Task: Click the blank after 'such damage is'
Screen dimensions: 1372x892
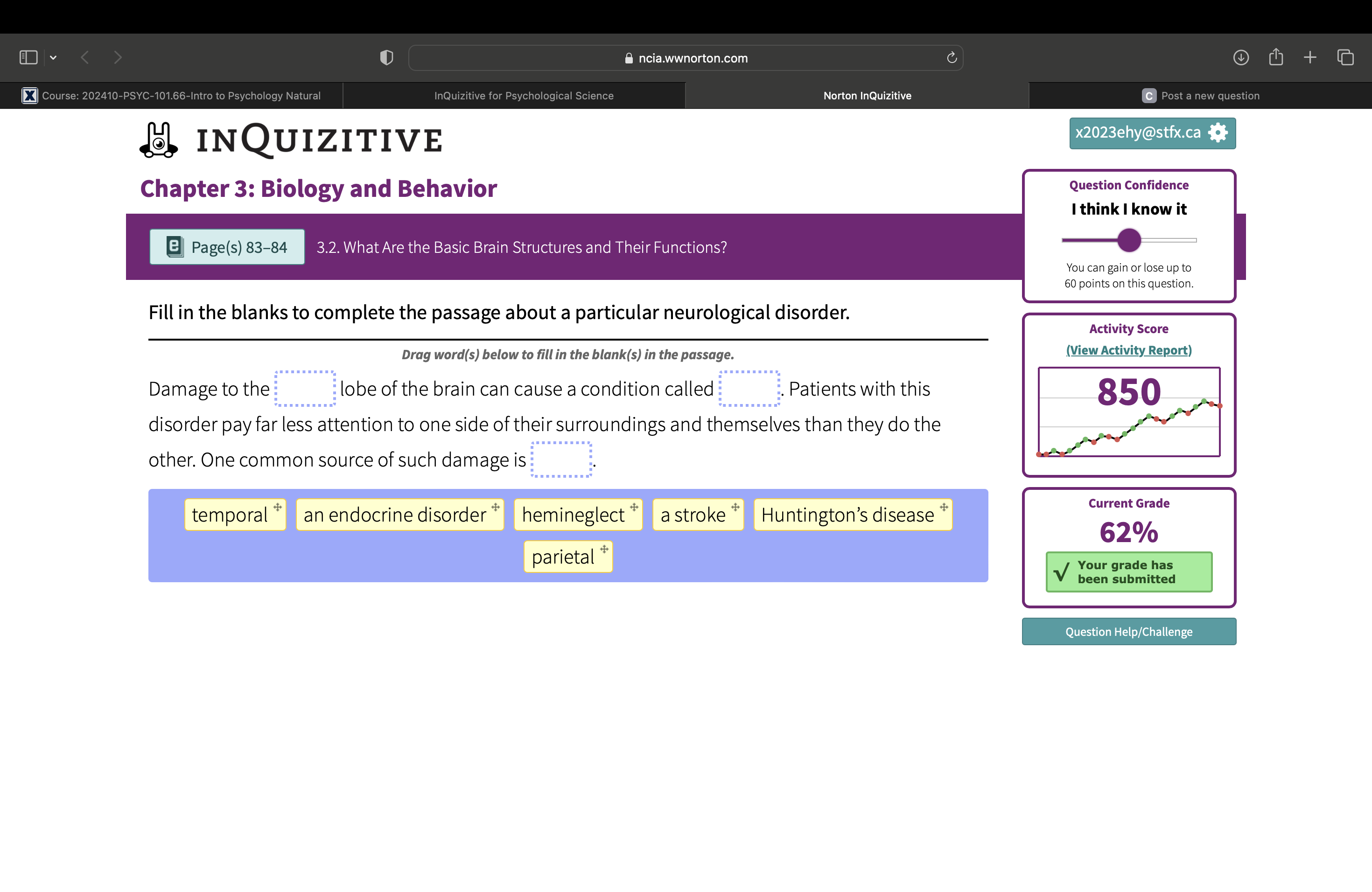Action: [561, 460]
